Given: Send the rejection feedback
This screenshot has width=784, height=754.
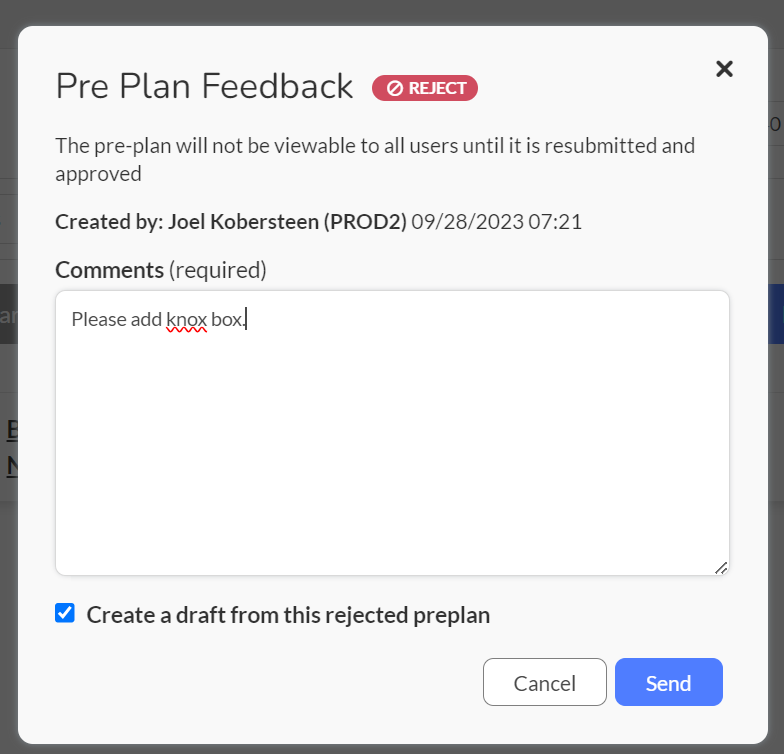Looking at the screenshot, I should [x=668, y=682].
